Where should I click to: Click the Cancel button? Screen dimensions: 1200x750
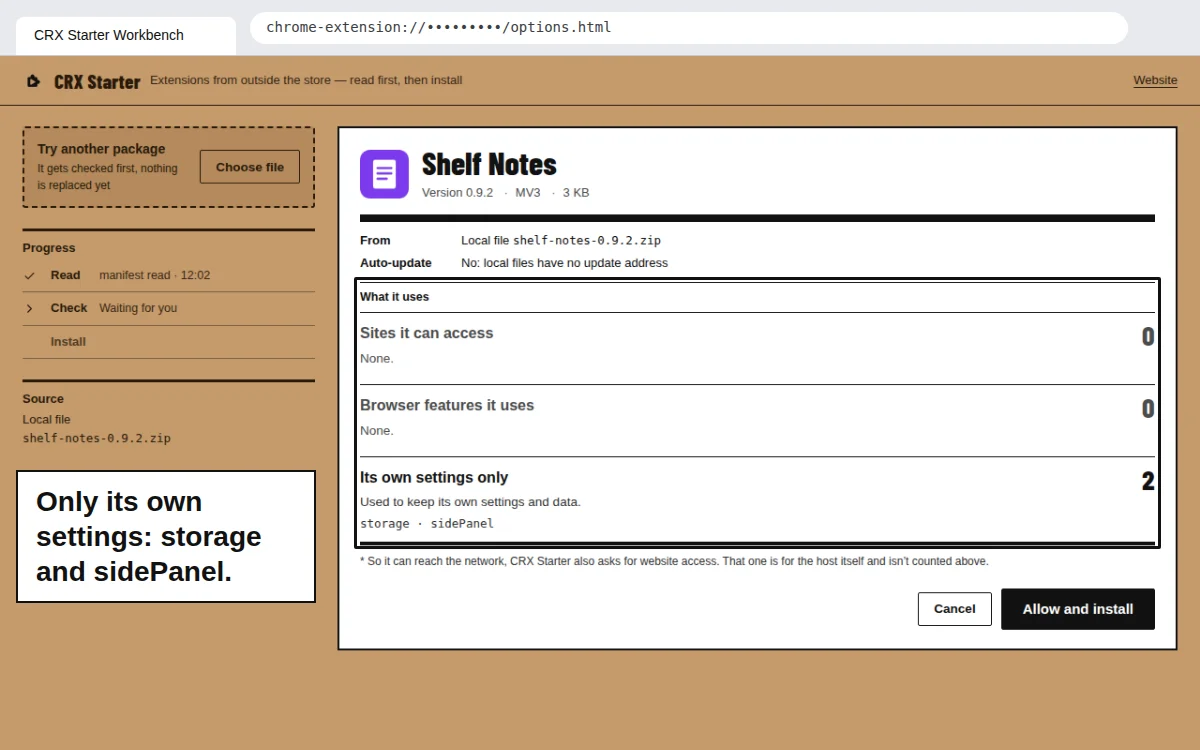955,609
